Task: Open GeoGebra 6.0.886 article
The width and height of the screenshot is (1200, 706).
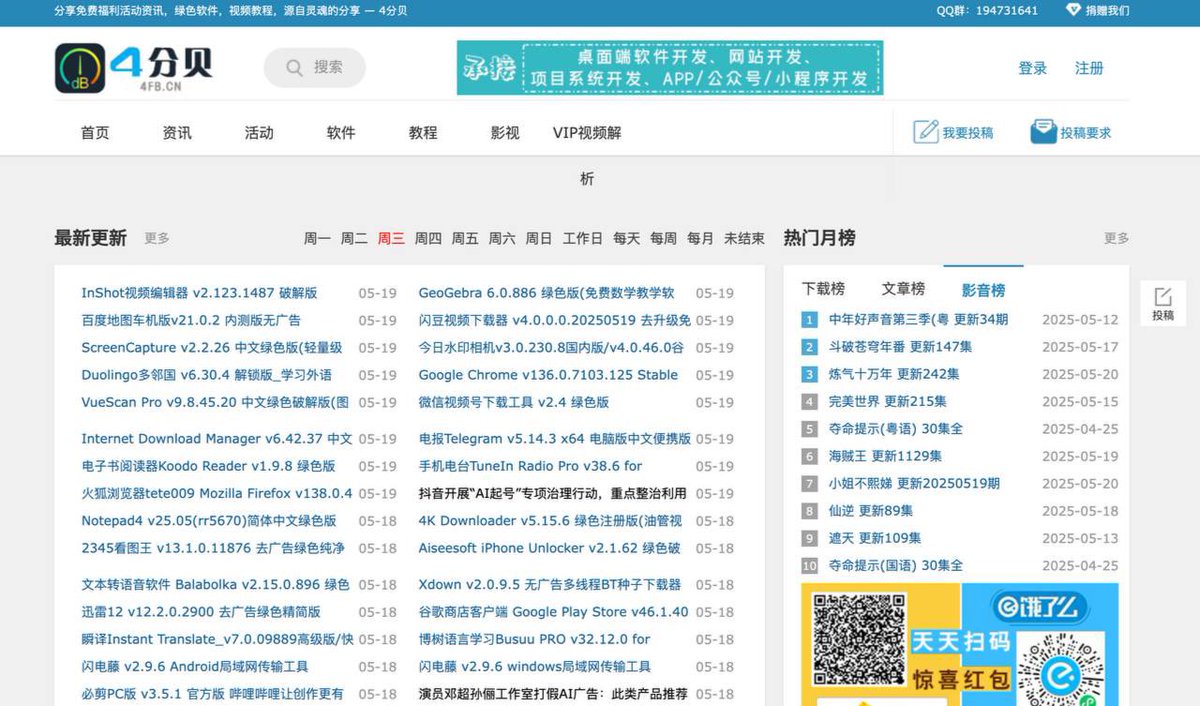Action: [x=547, y=293]
